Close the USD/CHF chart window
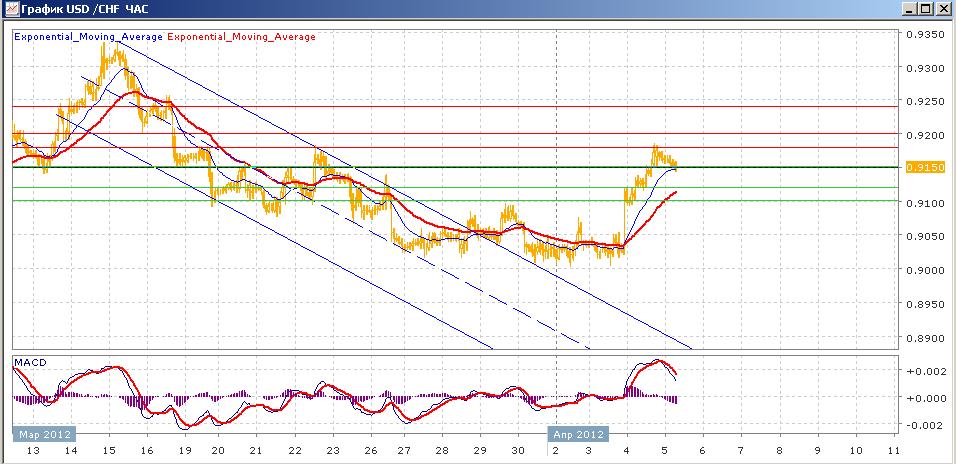 943,9
